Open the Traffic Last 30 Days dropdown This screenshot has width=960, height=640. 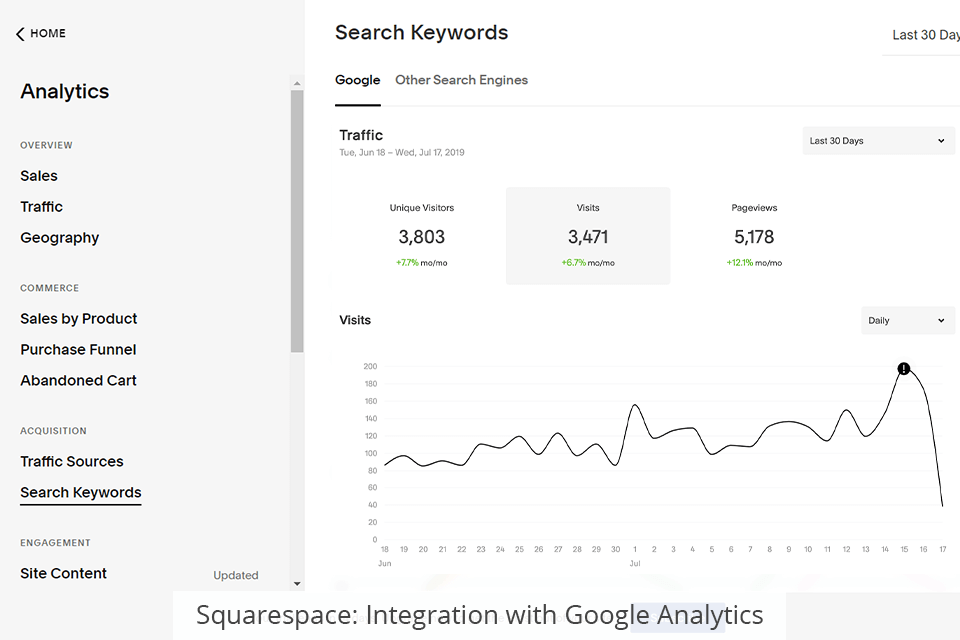pyautogui.click(x=878, y=141)
